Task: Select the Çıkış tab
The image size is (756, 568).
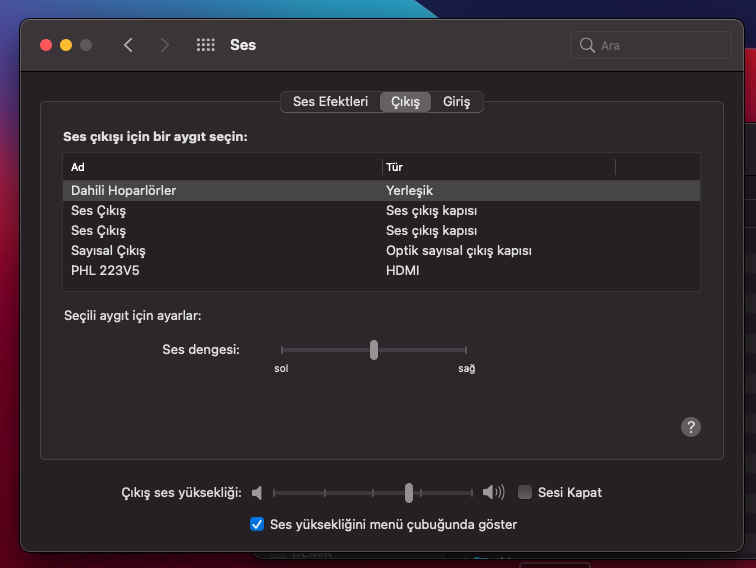Action: click(x=405, y=102)
